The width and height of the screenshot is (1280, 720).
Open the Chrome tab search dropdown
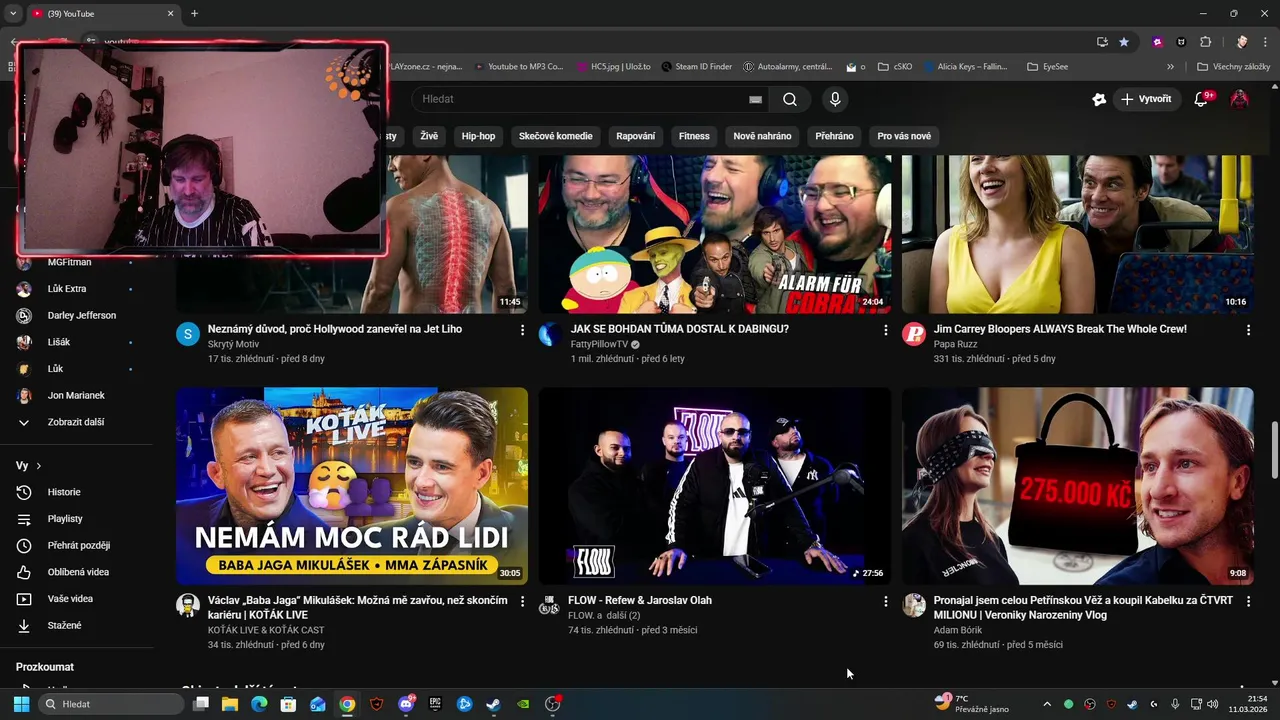click(13, 13)
